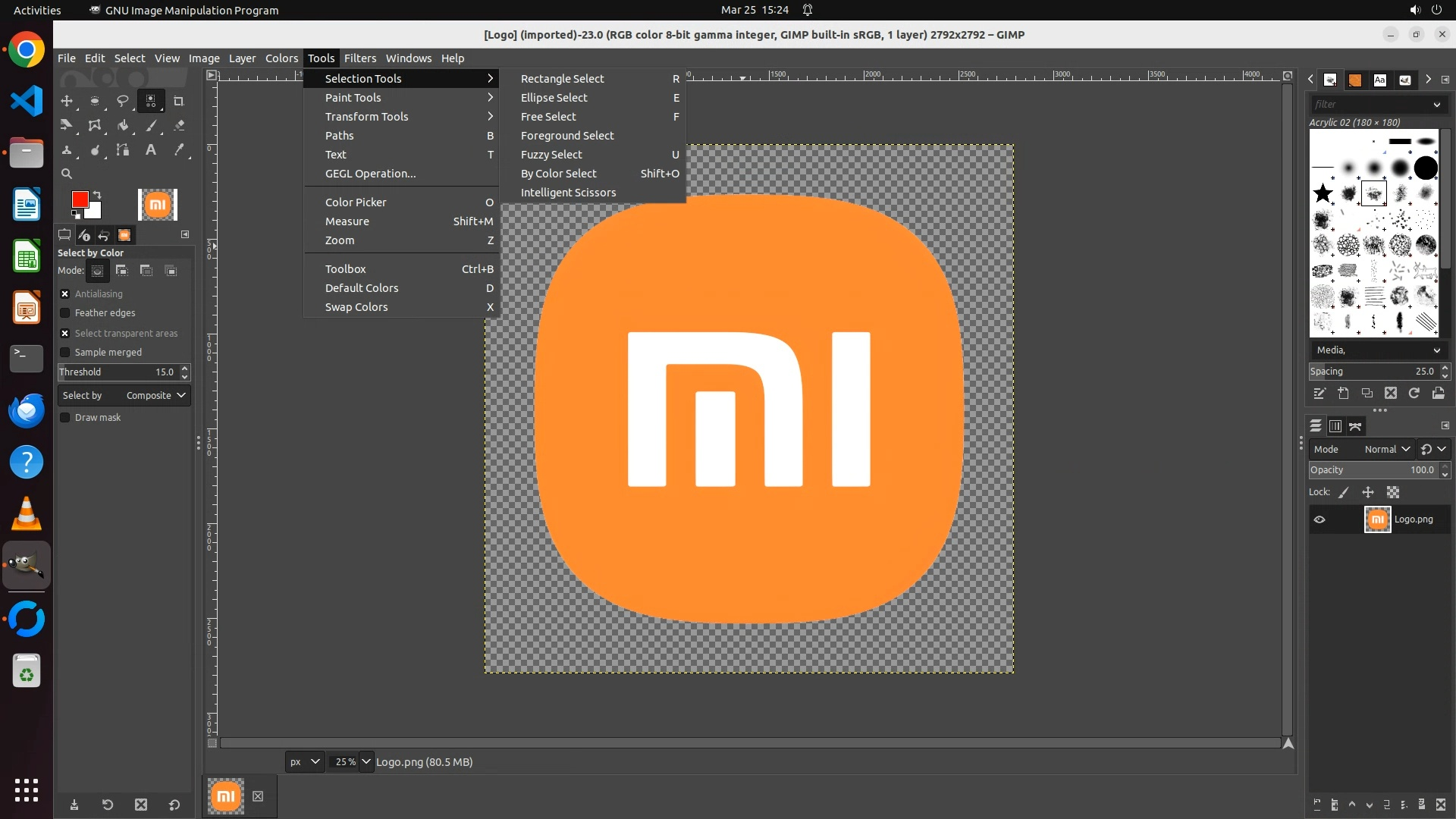The height and width of the screenshot is (819, 1456).
Task: Click the red foreground color swatch
Action: [x=79, y=199]
